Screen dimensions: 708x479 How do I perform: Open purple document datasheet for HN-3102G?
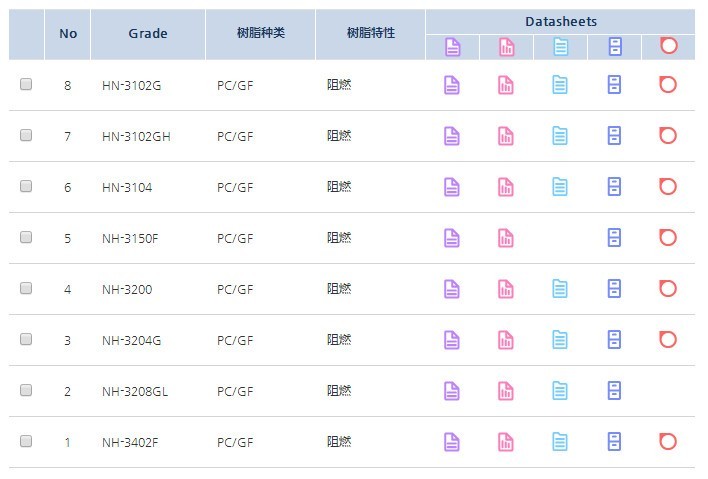tap(452, 85)
